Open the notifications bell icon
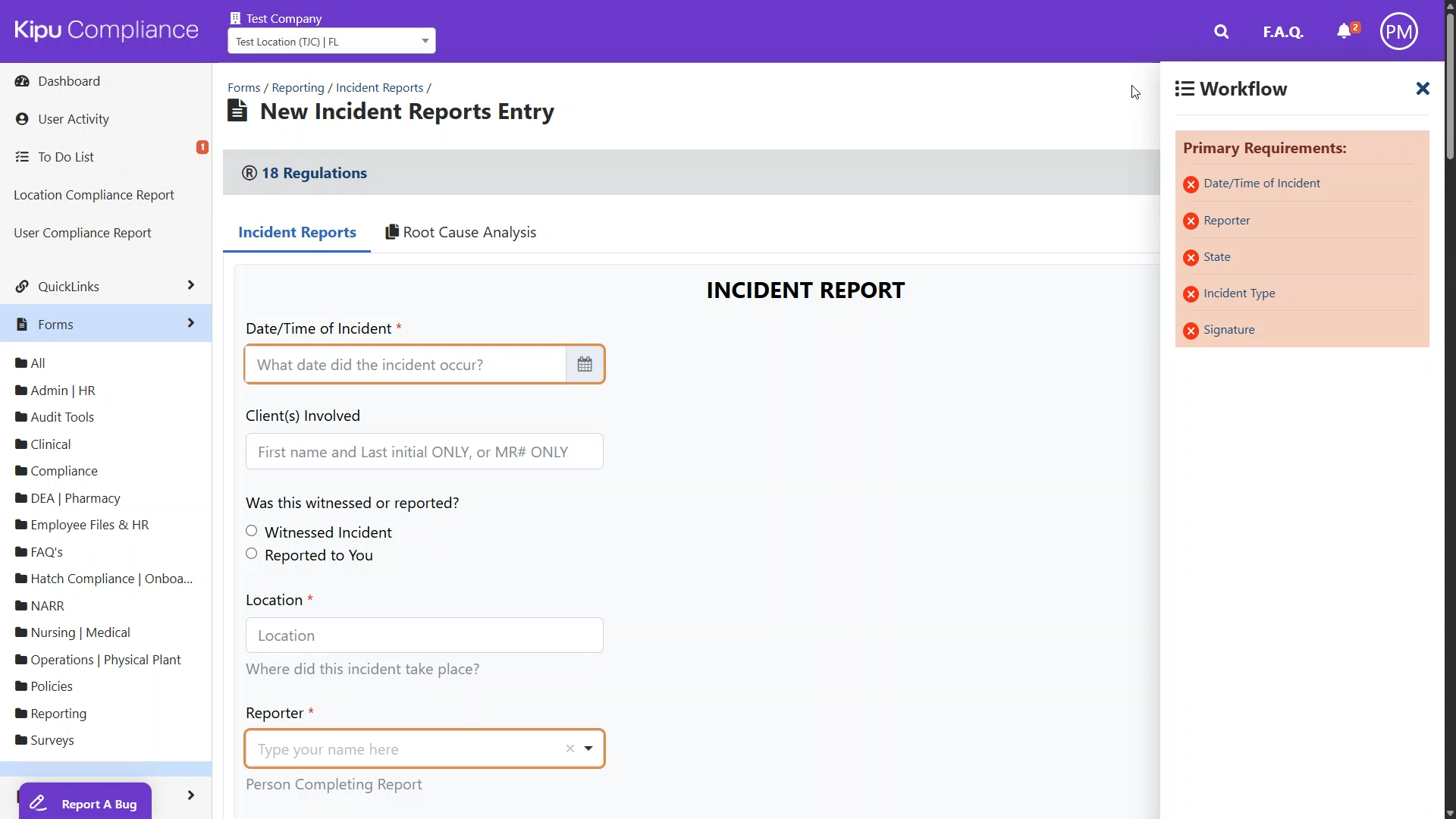Image resolution: width=1456 pixels, height=819 pixels. pos(1344,31)
